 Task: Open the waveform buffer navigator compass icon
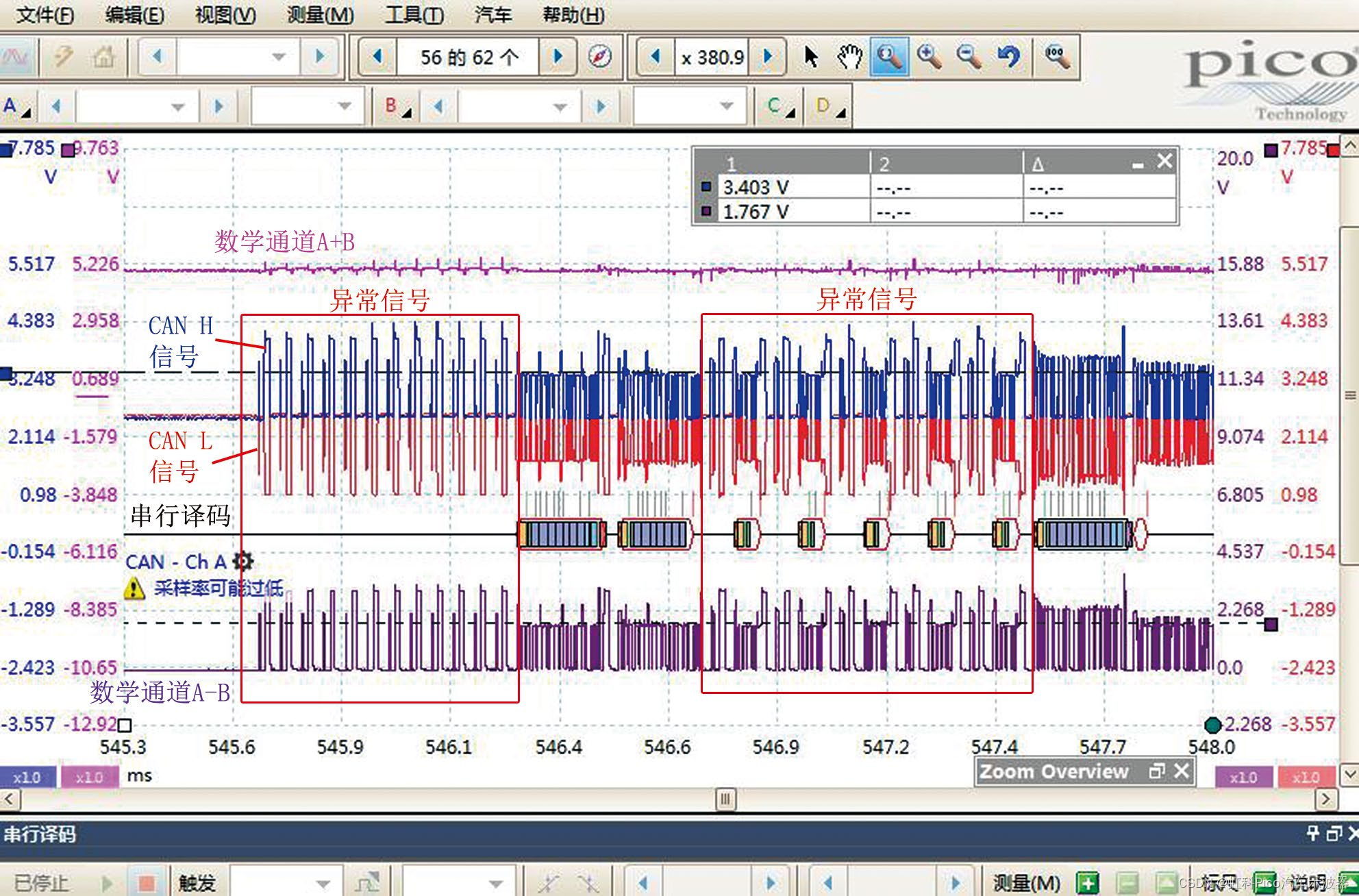point(600,57)
